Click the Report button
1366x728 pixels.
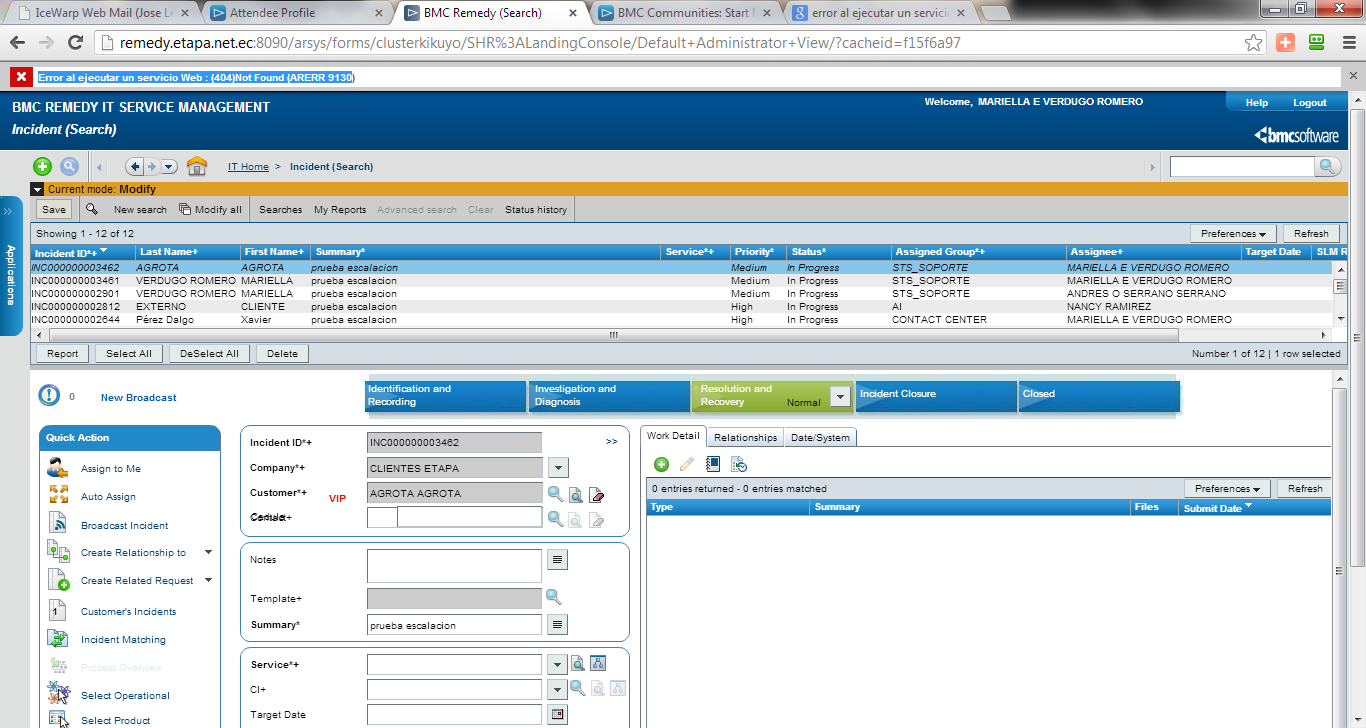[x=63, y=353]
